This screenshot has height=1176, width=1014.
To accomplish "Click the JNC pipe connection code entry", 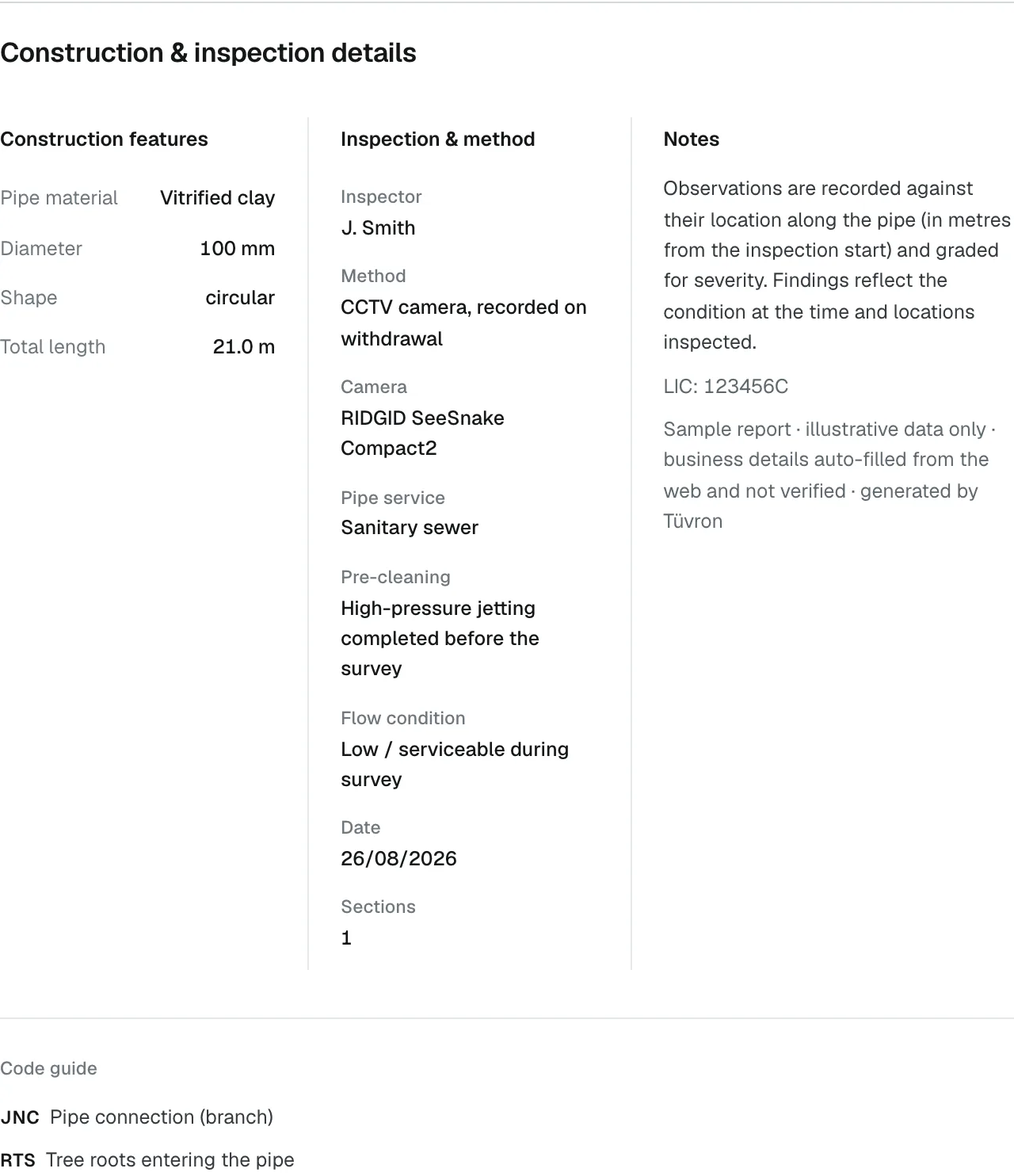I will [x=136, y=1117].
